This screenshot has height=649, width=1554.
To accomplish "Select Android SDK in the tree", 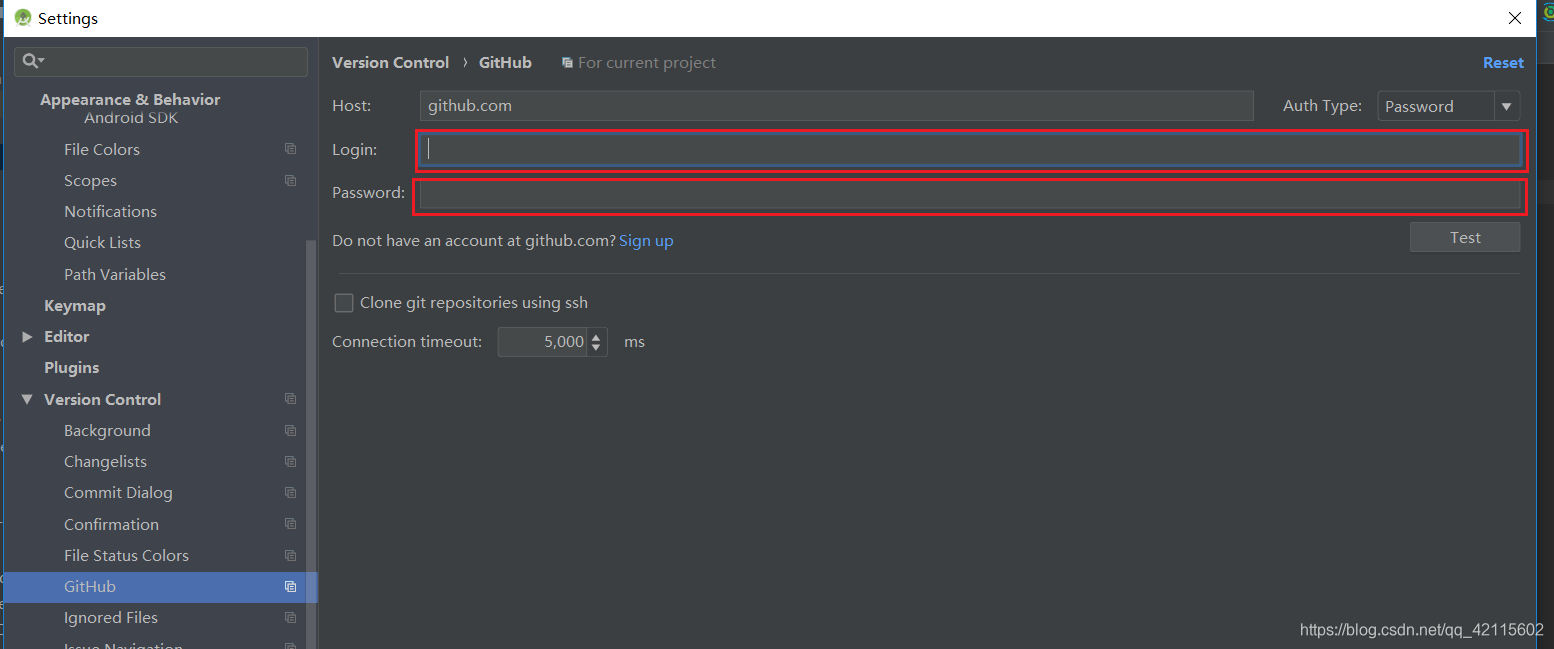I will (x=131, y=118).
